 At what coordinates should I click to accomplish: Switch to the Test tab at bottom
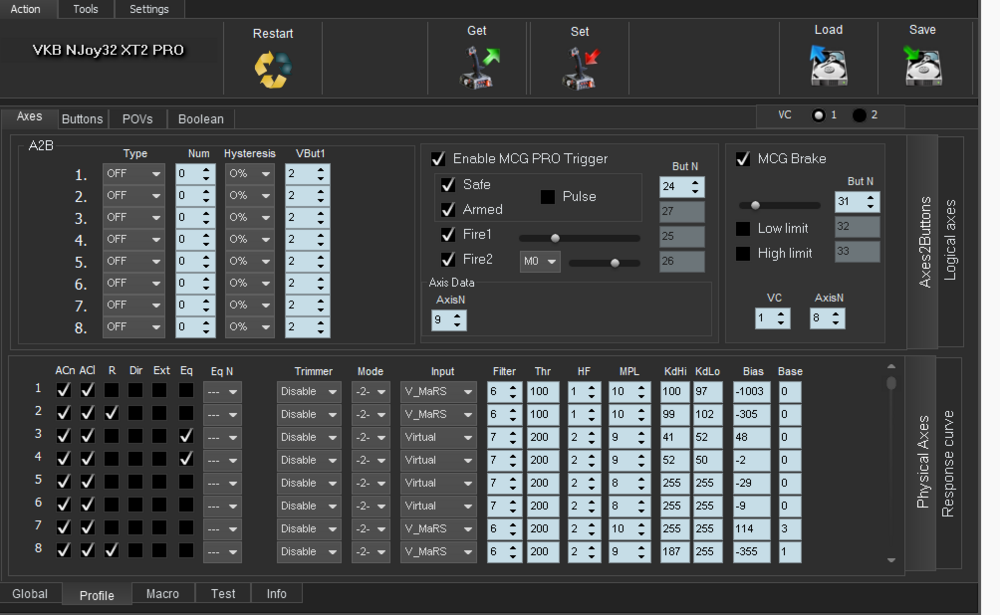coord(222,593)
